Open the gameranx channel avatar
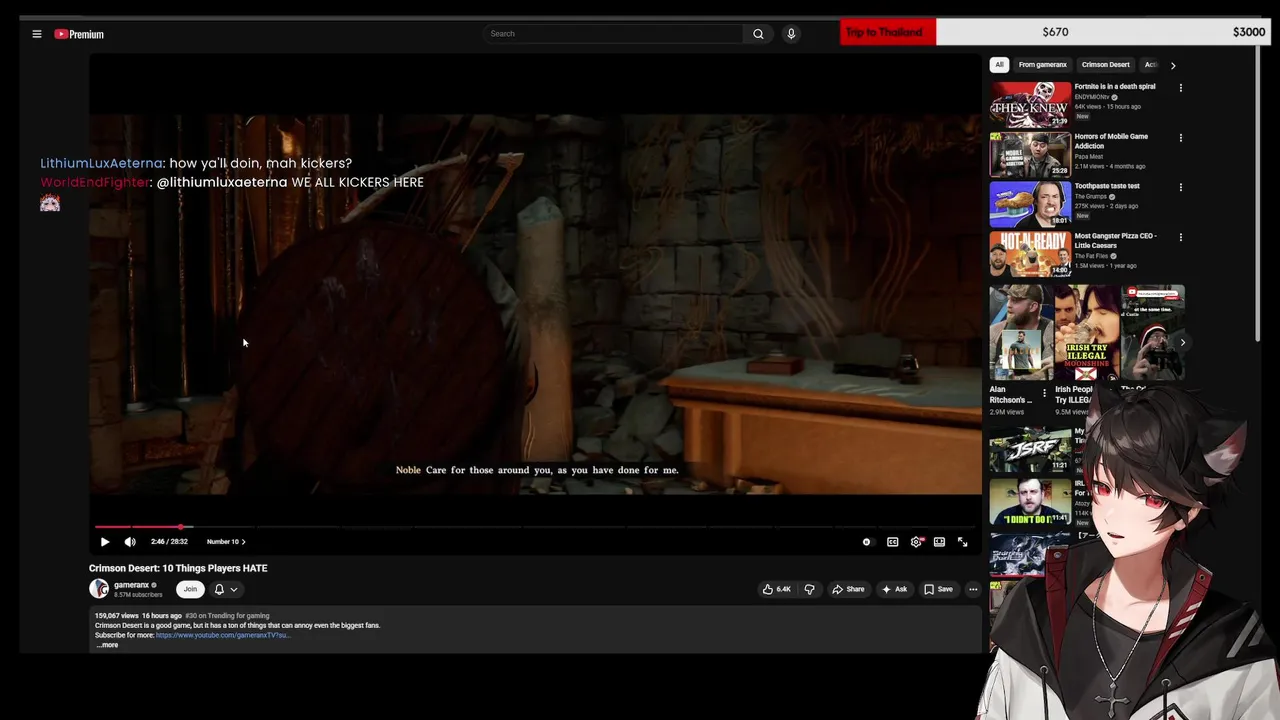 pyautogui.click(x=99, y=589)
